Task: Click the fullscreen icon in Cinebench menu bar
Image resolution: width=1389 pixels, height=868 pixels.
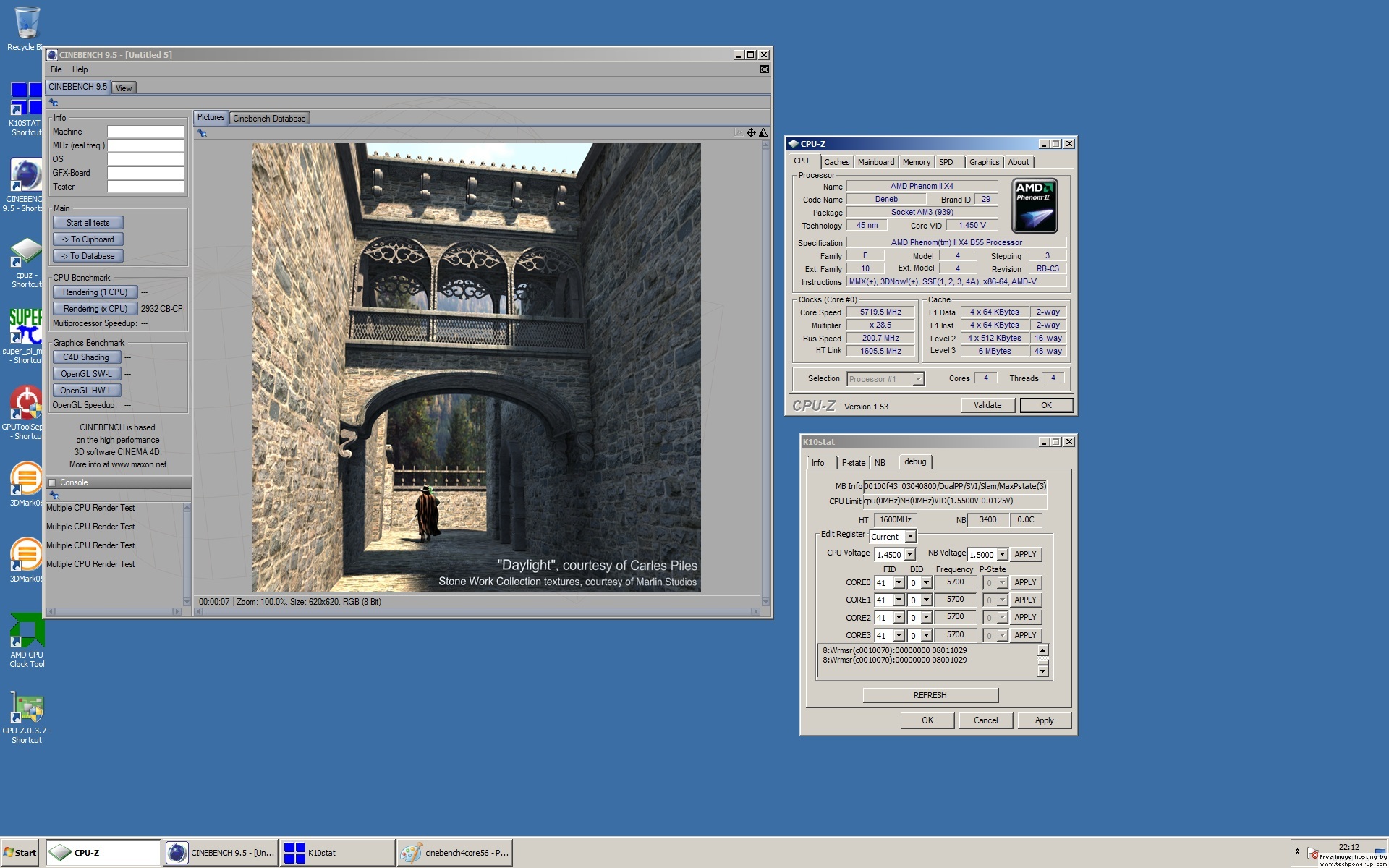Action: pos(764,69)
